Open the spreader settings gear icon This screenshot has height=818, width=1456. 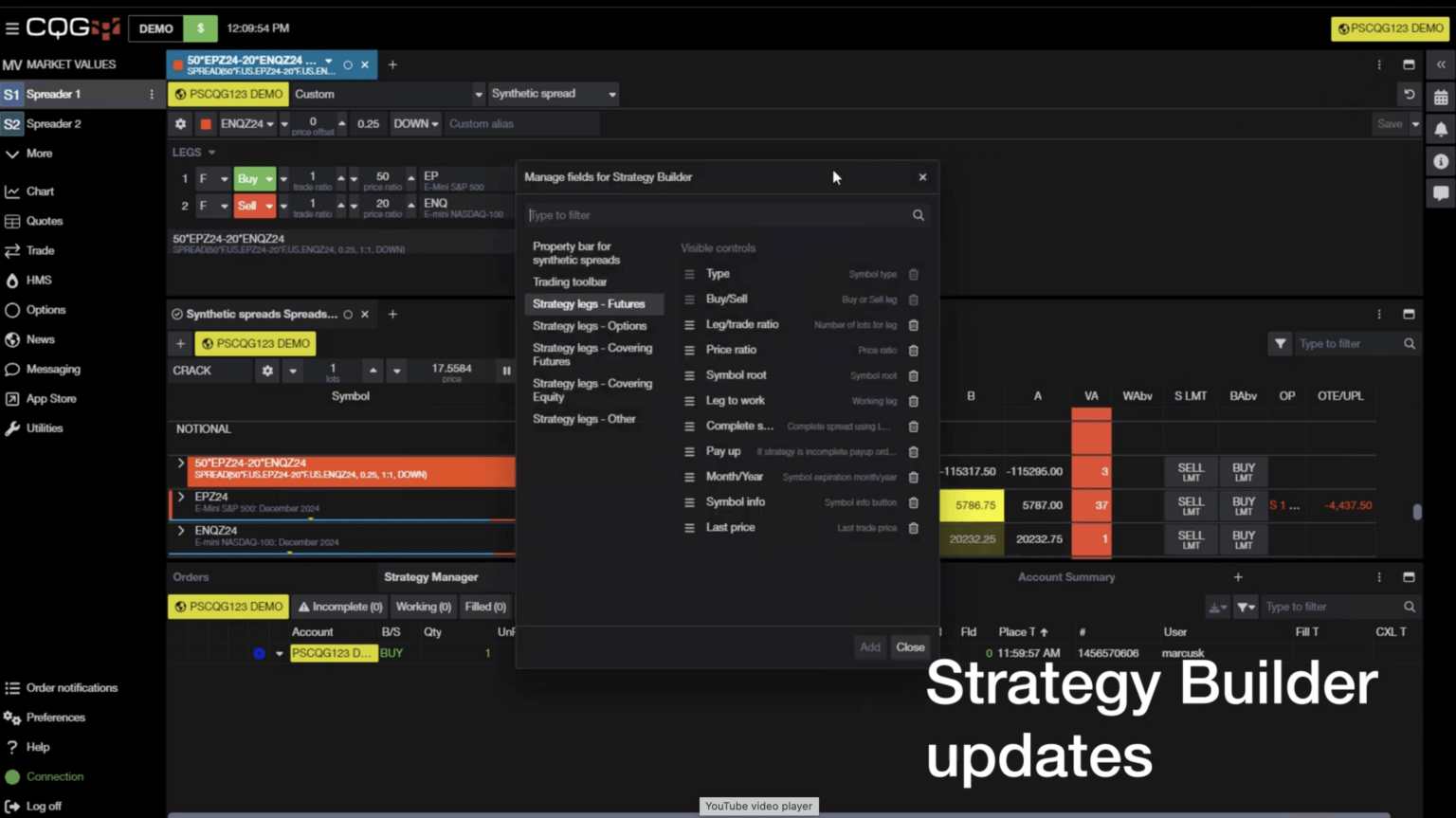pyautogui.click(x=179, y=123)
